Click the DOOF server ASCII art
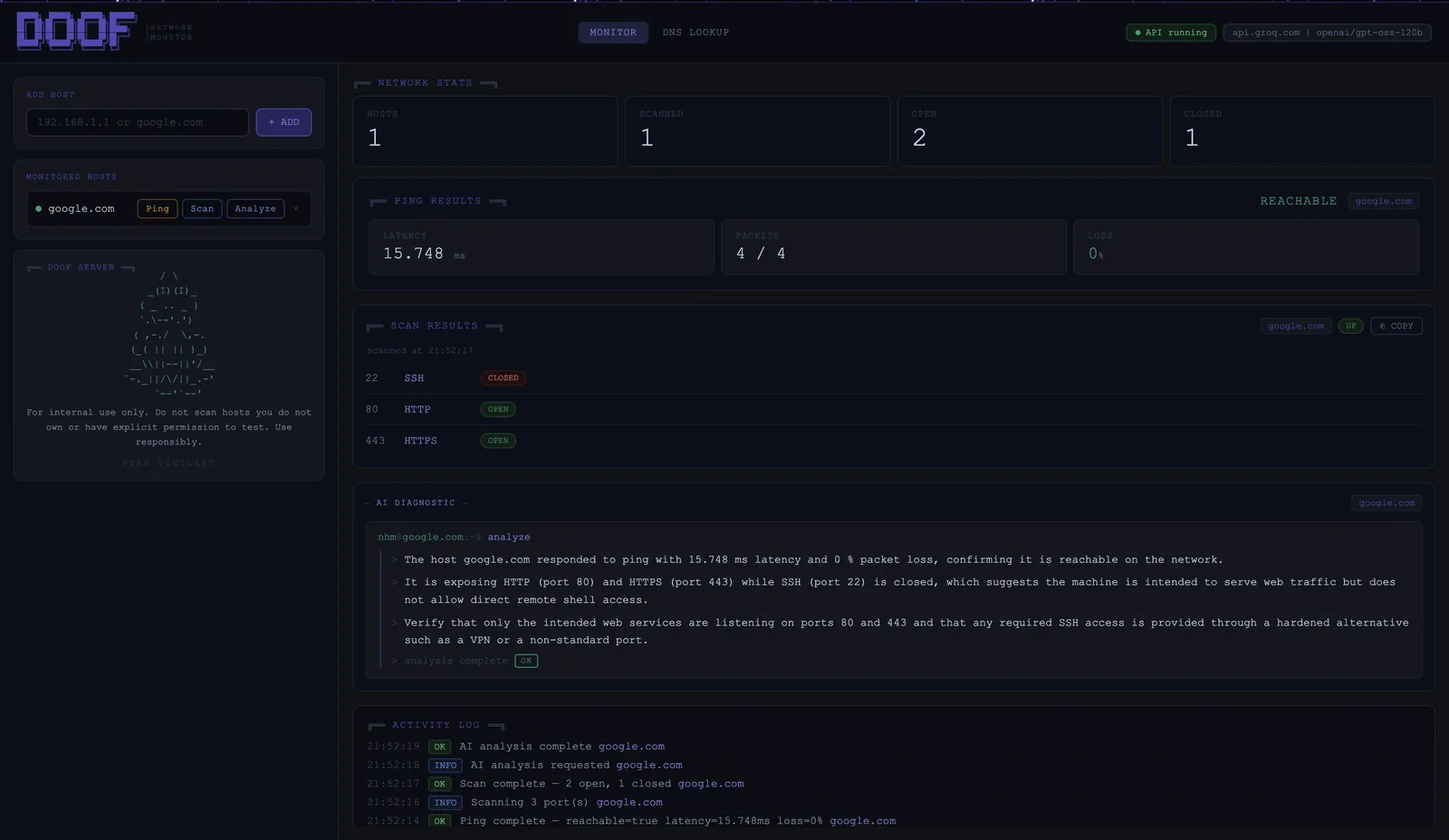 click(x=169, y=333)
